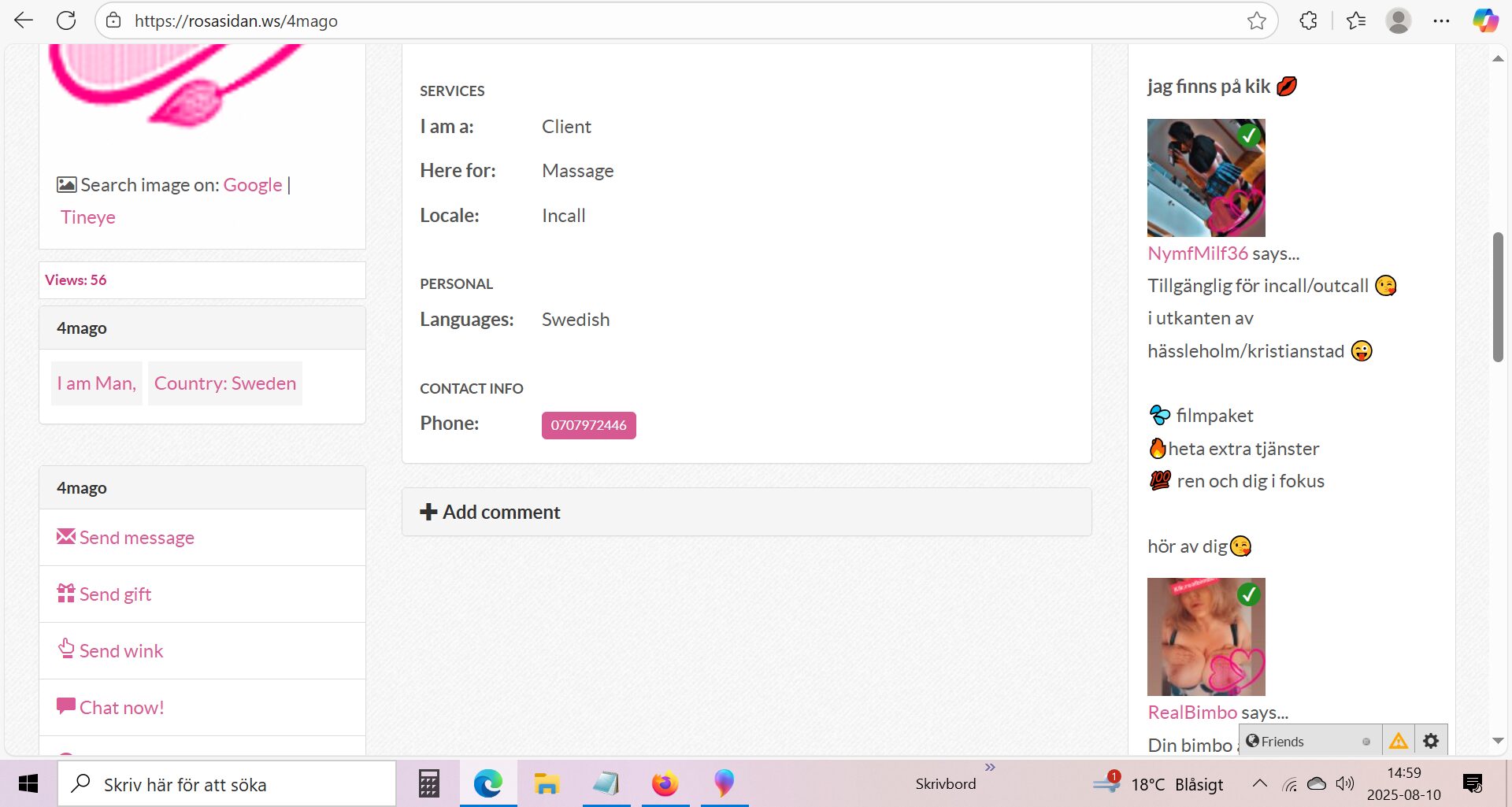
Task: Reload the page with refresh icon
Action: [x=66, y=20]
